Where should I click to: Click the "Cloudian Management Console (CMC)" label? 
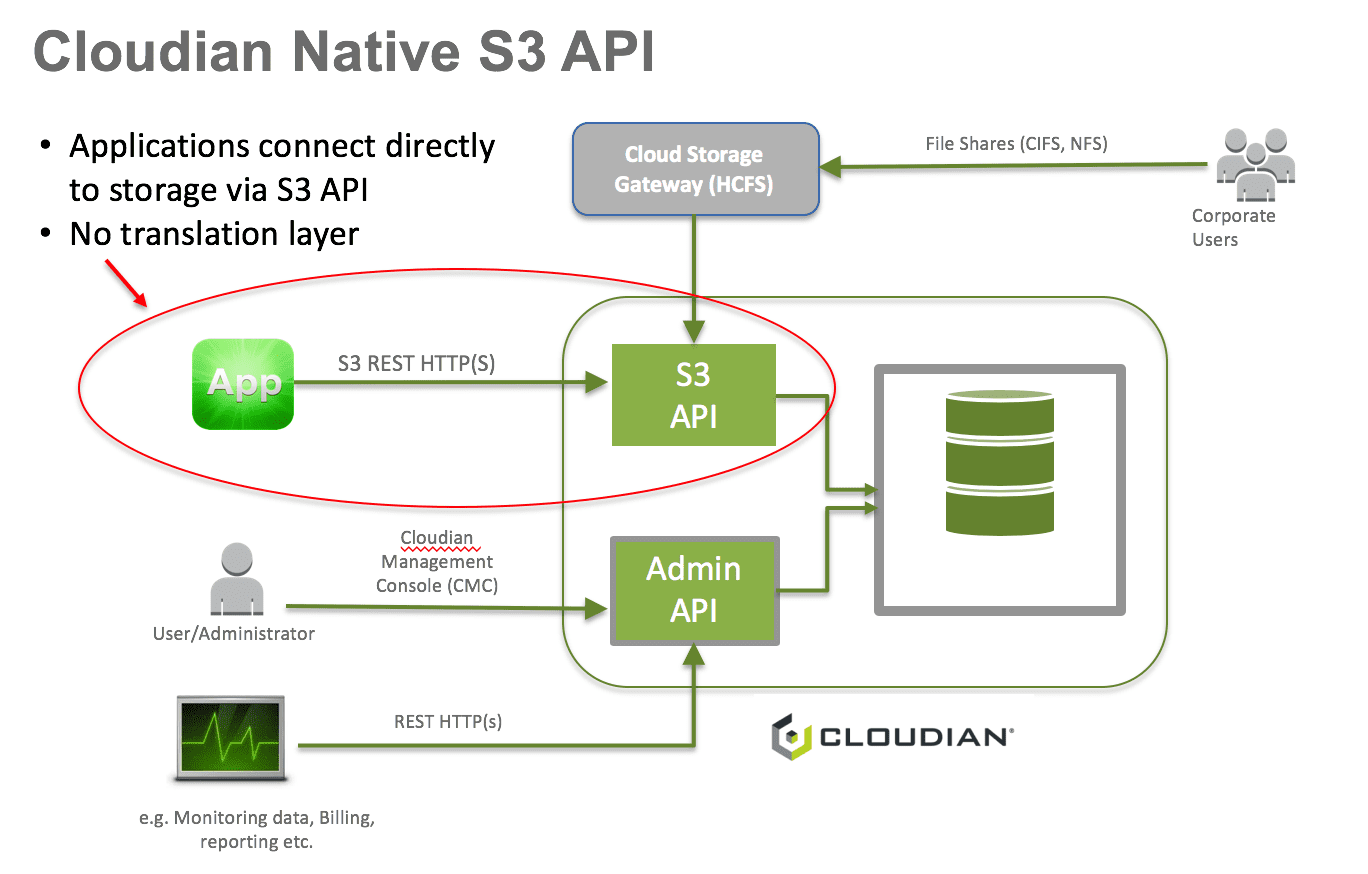(437, 562)
